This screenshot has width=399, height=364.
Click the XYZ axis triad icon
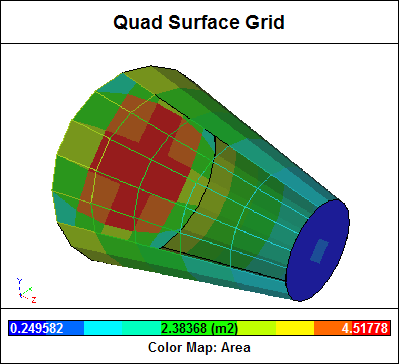(26, 290)
